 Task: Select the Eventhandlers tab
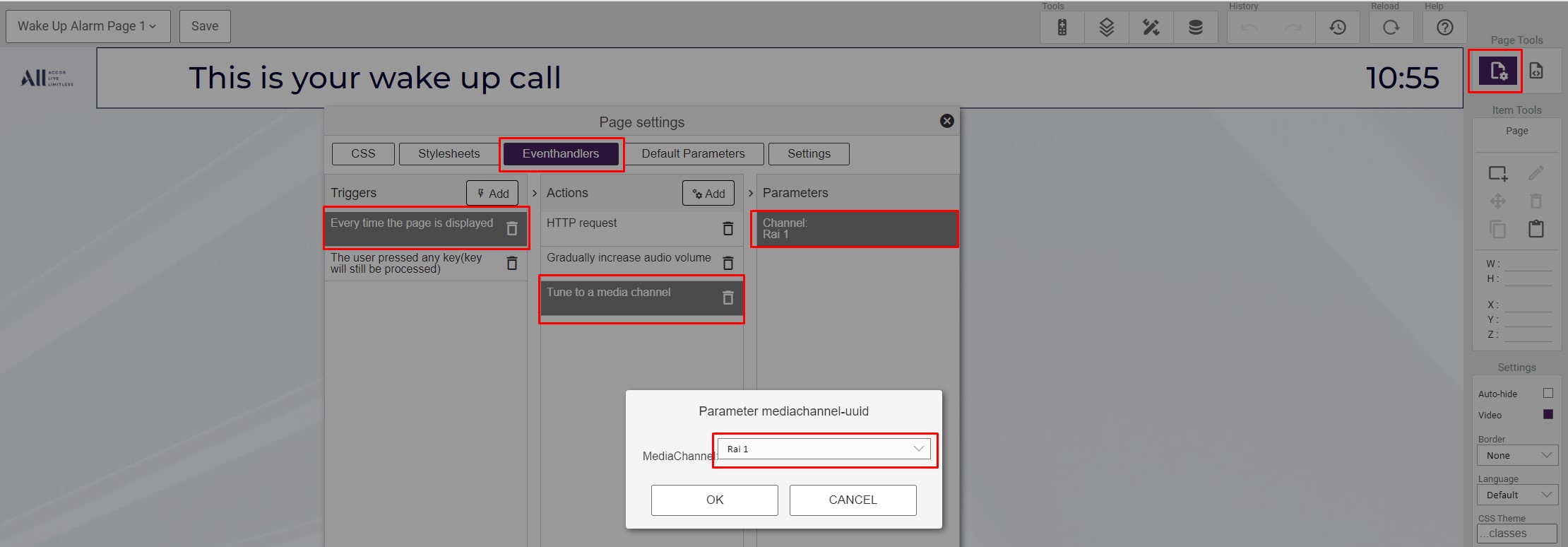[x=561, y=153]
